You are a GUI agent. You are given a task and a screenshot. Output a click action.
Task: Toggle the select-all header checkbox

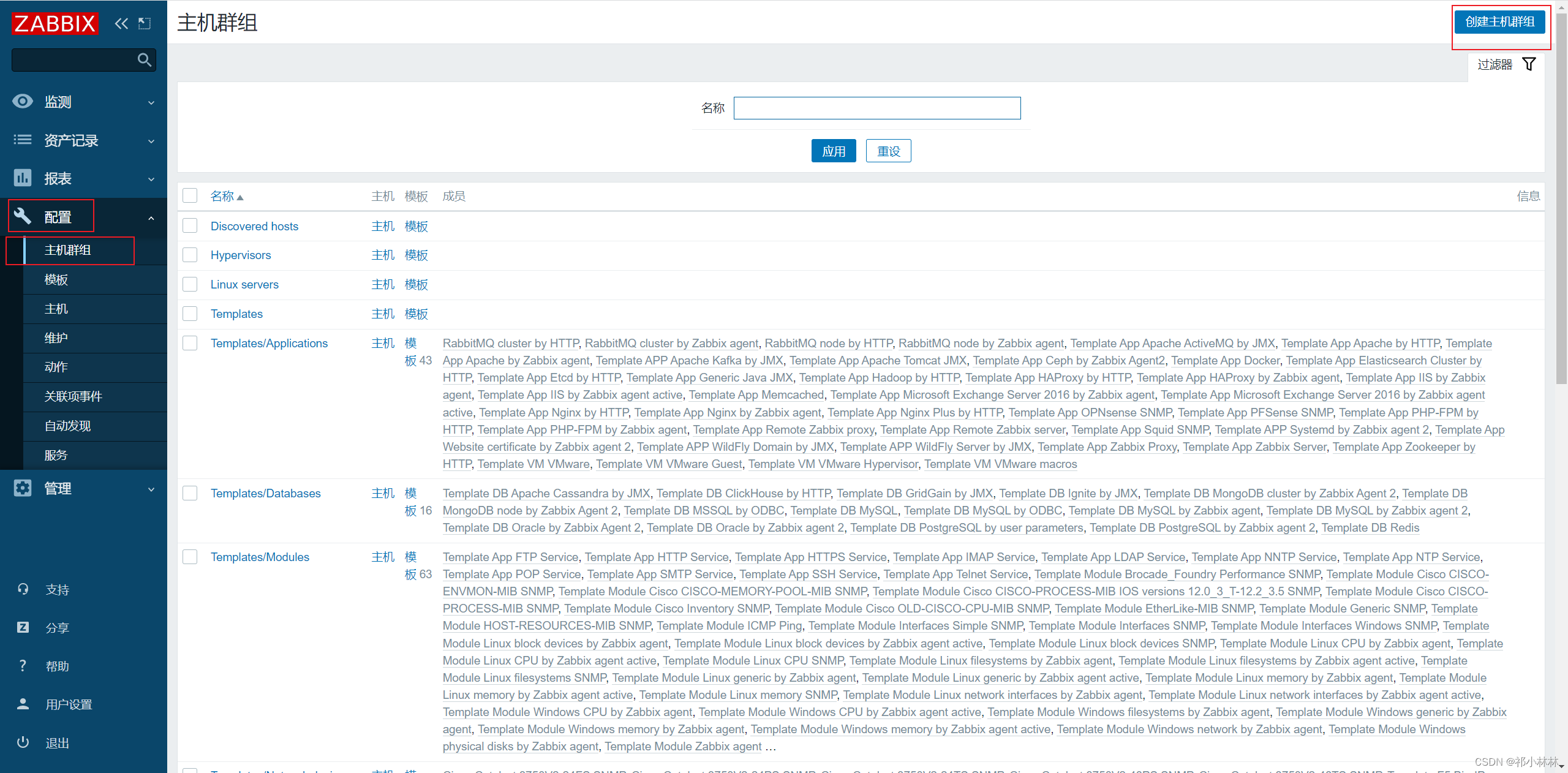click(190, 196)
